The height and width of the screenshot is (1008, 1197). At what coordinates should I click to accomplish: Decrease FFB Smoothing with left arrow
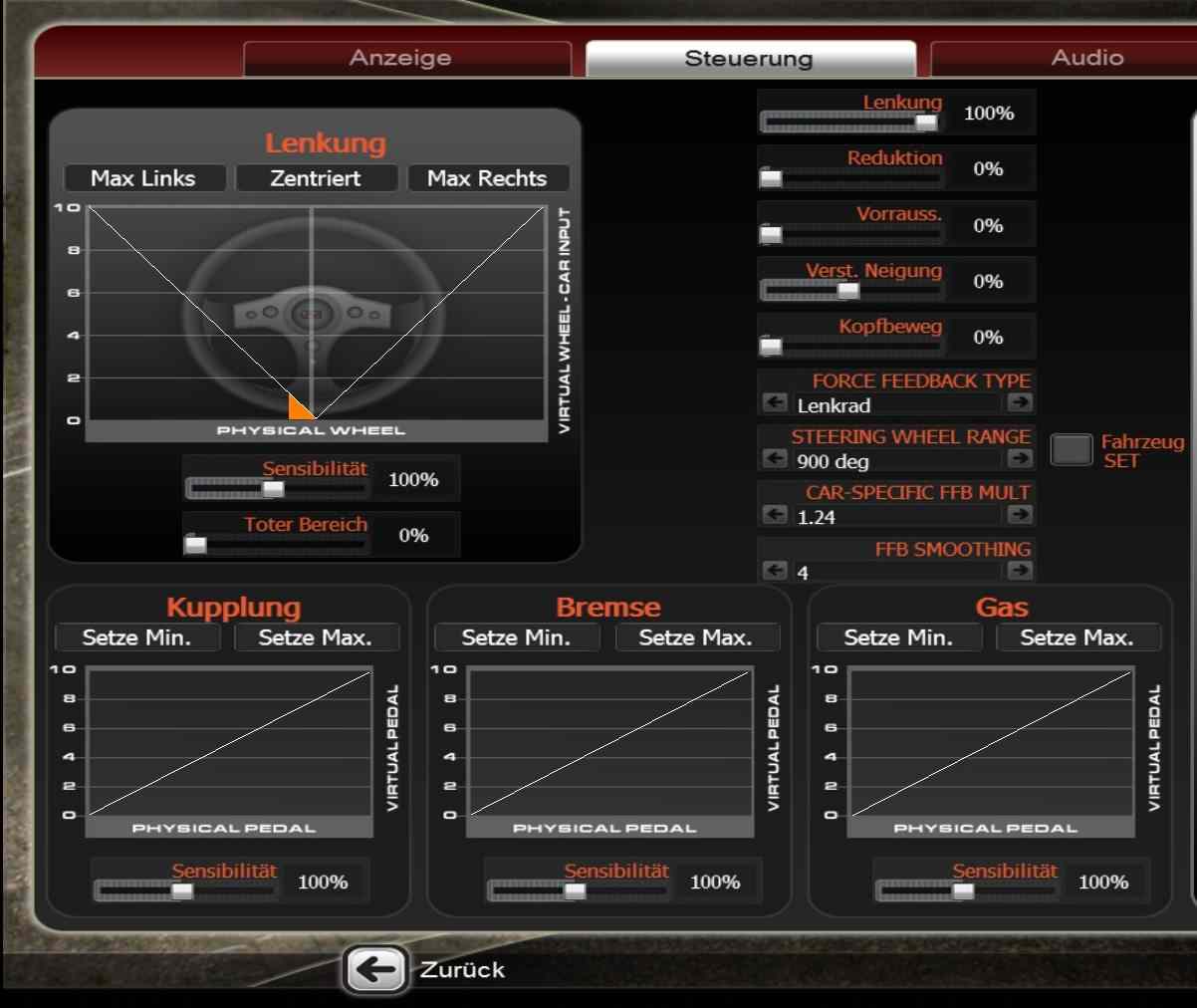coord(775,570)
